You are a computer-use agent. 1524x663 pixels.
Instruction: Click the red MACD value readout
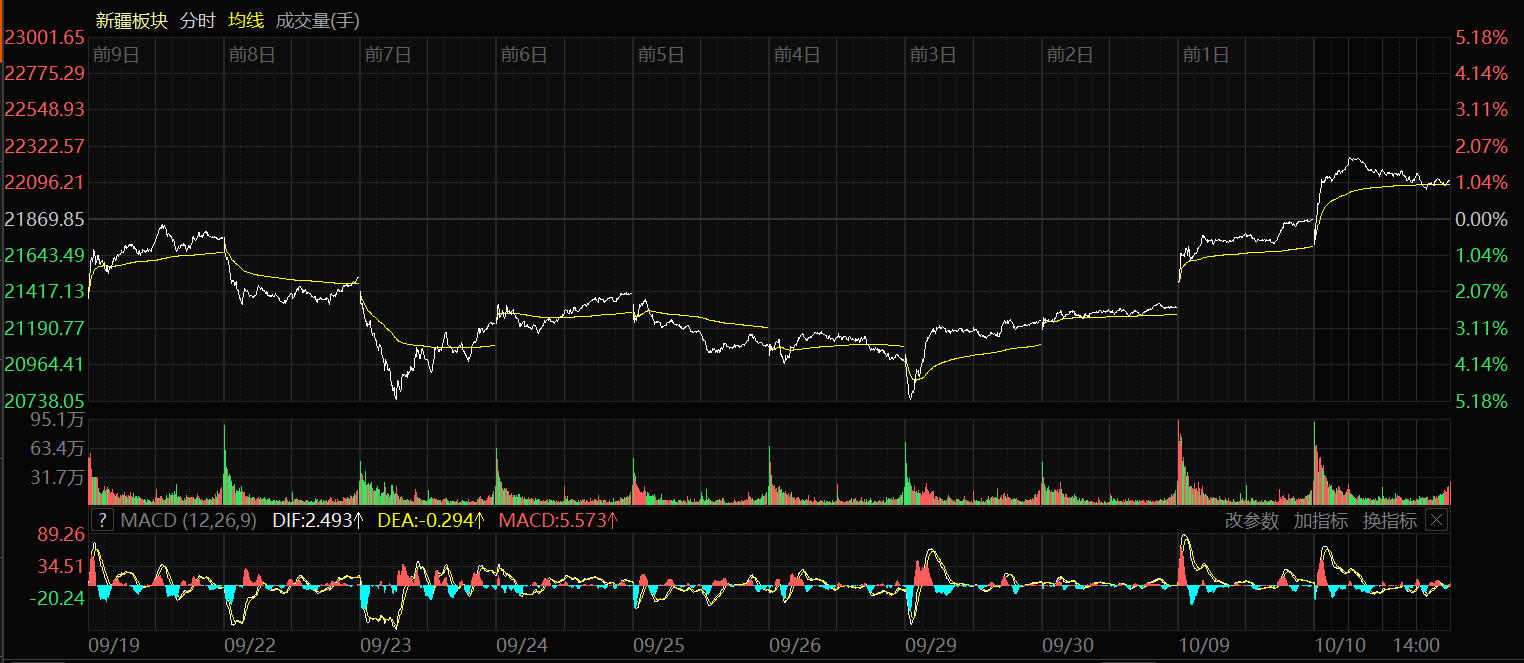[x=558, y=520]
